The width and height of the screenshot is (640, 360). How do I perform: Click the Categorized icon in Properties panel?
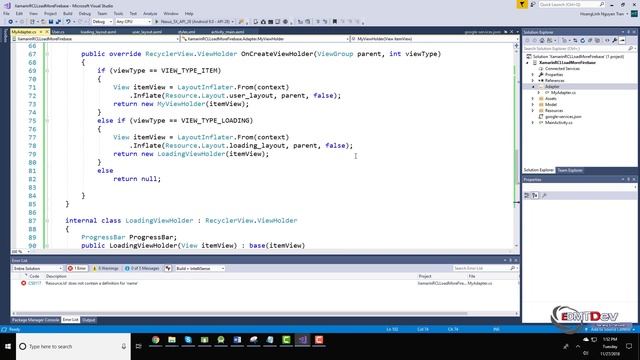527,196
